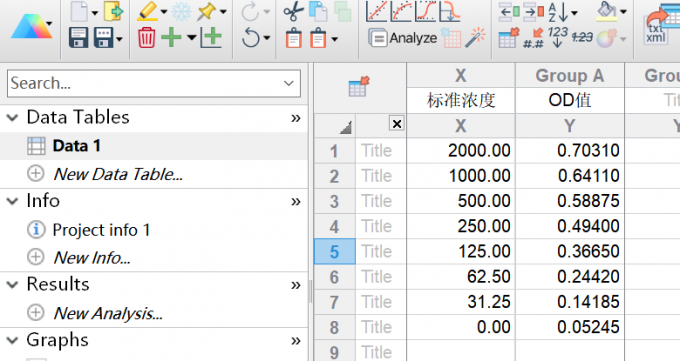Click the strikethrough 1.23 exclude icon
The width and height of the screenshot is (680, 361).
[582, 38]
